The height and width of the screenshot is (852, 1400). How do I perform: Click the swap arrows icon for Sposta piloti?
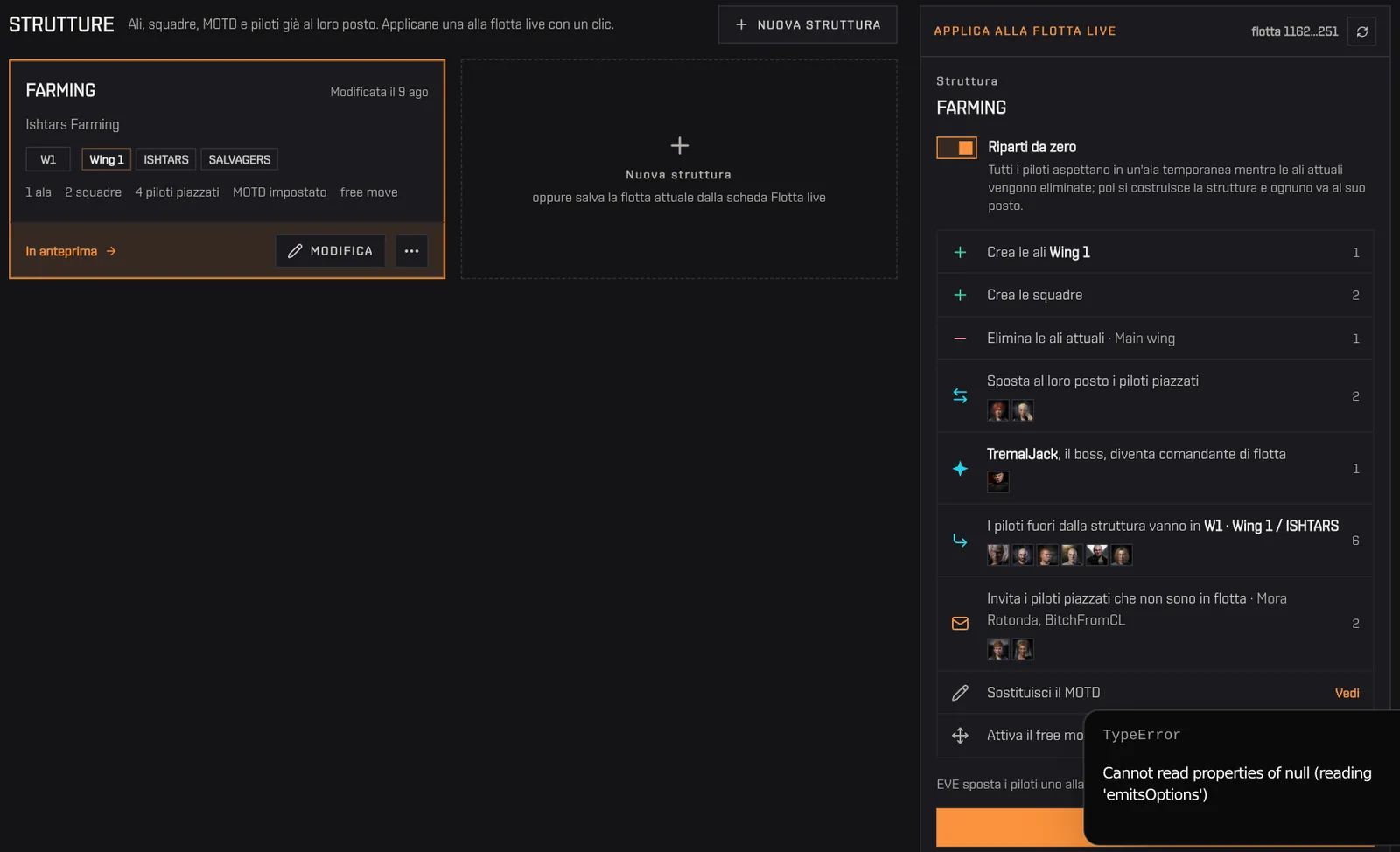960,396
